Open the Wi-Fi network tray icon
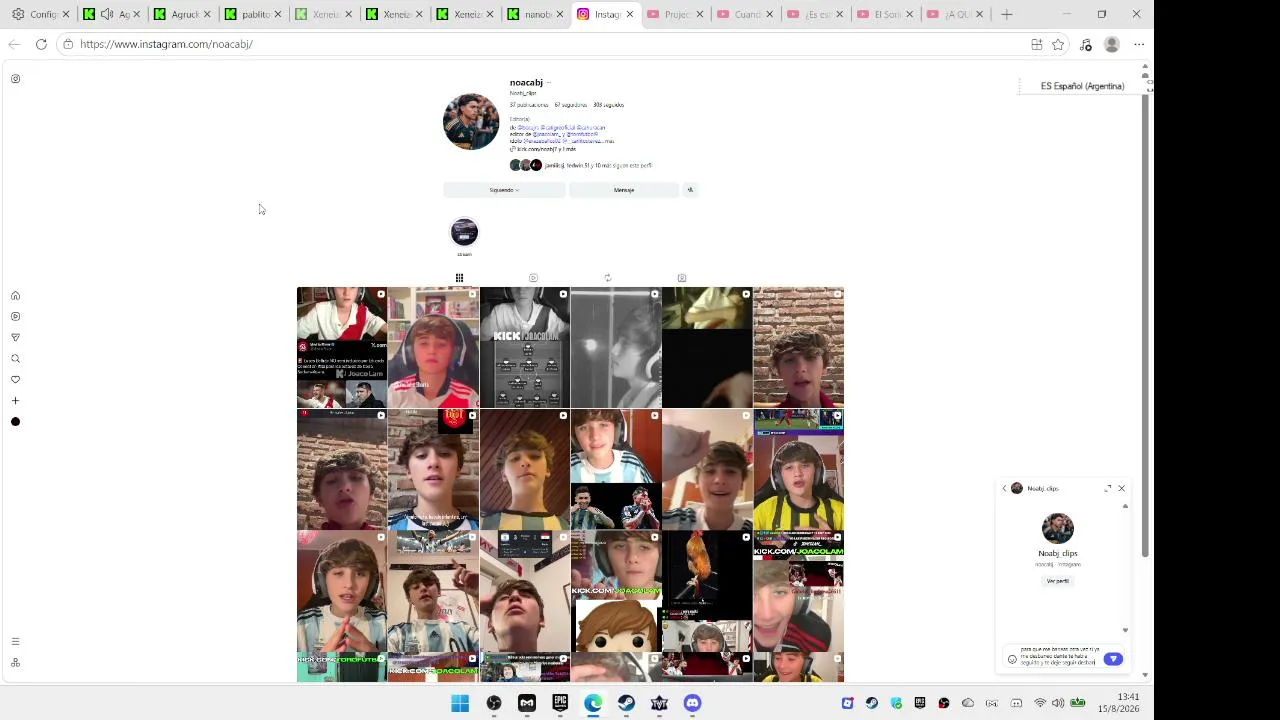Viewport: 1280px width, 720px height. (1040, 703)
